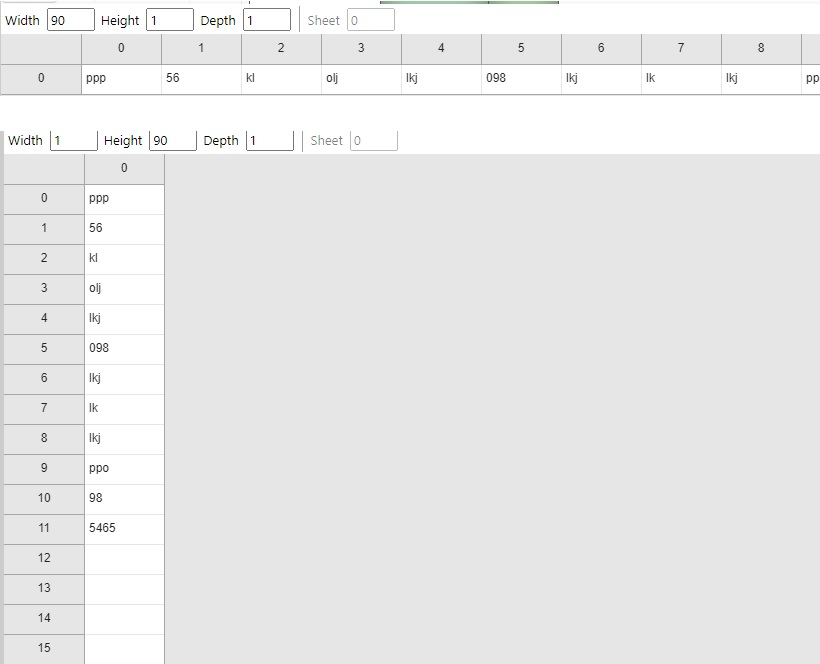Select column header 8 in the upper grid
Image resolution: width=820 pixels, height=664 pixels.
click(761, 49)
